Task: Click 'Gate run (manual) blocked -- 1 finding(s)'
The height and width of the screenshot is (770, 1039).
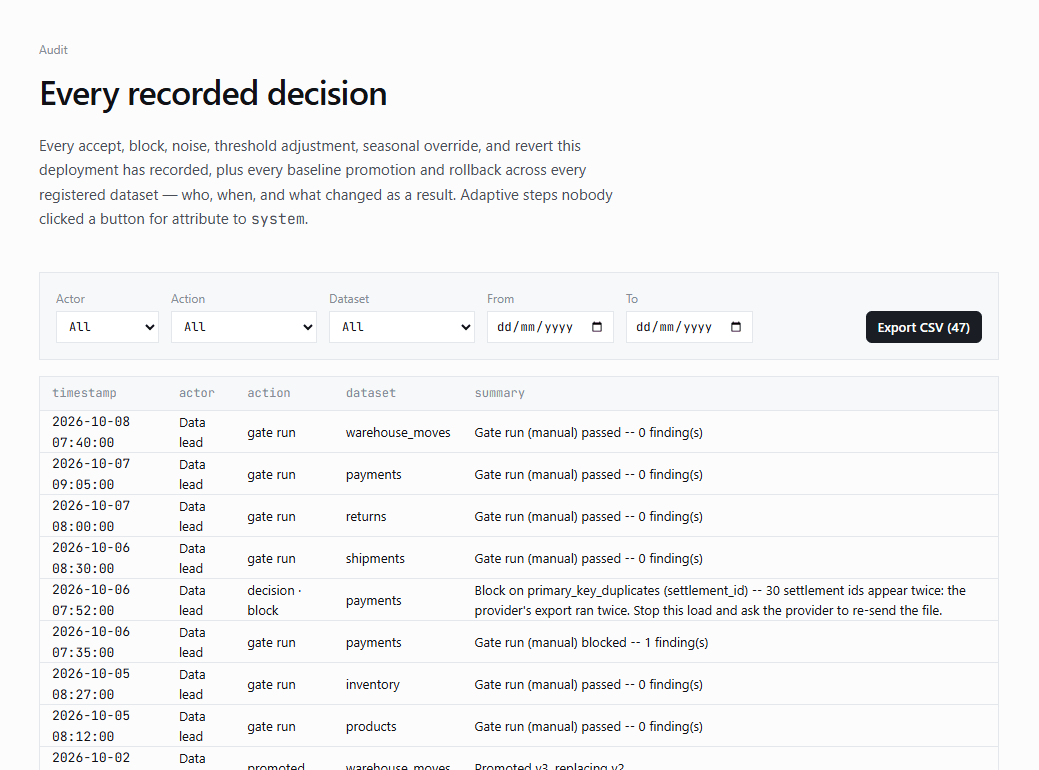Action: (x=591, y=643)
